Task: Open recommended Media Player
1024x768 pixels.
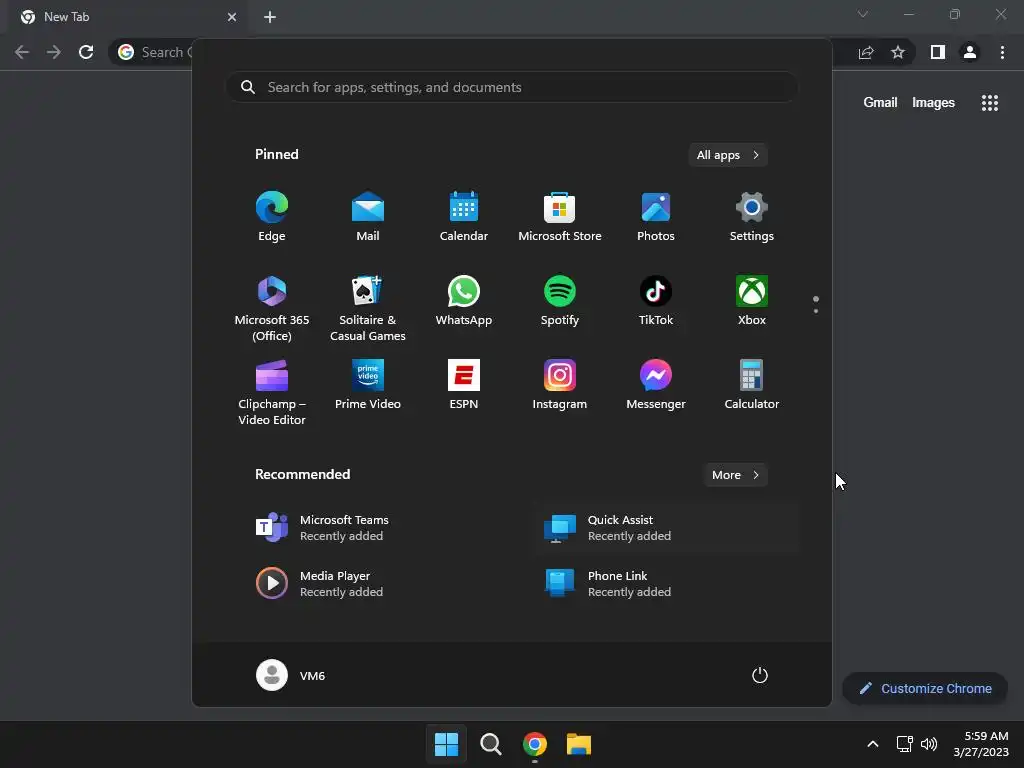Action: tap(381, 584)
